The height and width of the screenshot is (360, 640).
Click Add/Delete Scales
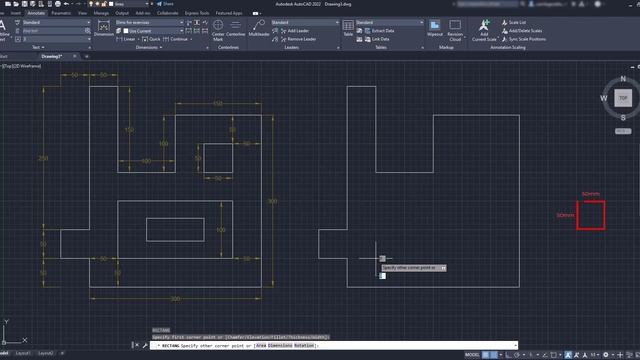(x=522, y=31)
